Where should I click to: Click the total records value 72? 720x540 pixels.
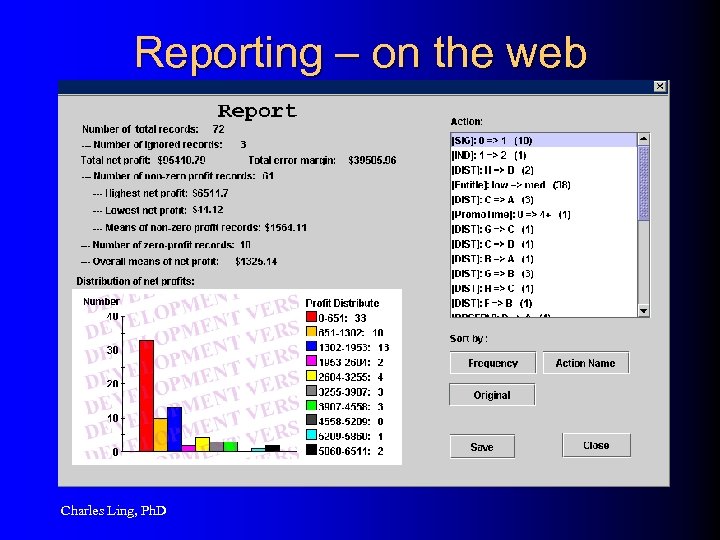[x=219, y=129]
